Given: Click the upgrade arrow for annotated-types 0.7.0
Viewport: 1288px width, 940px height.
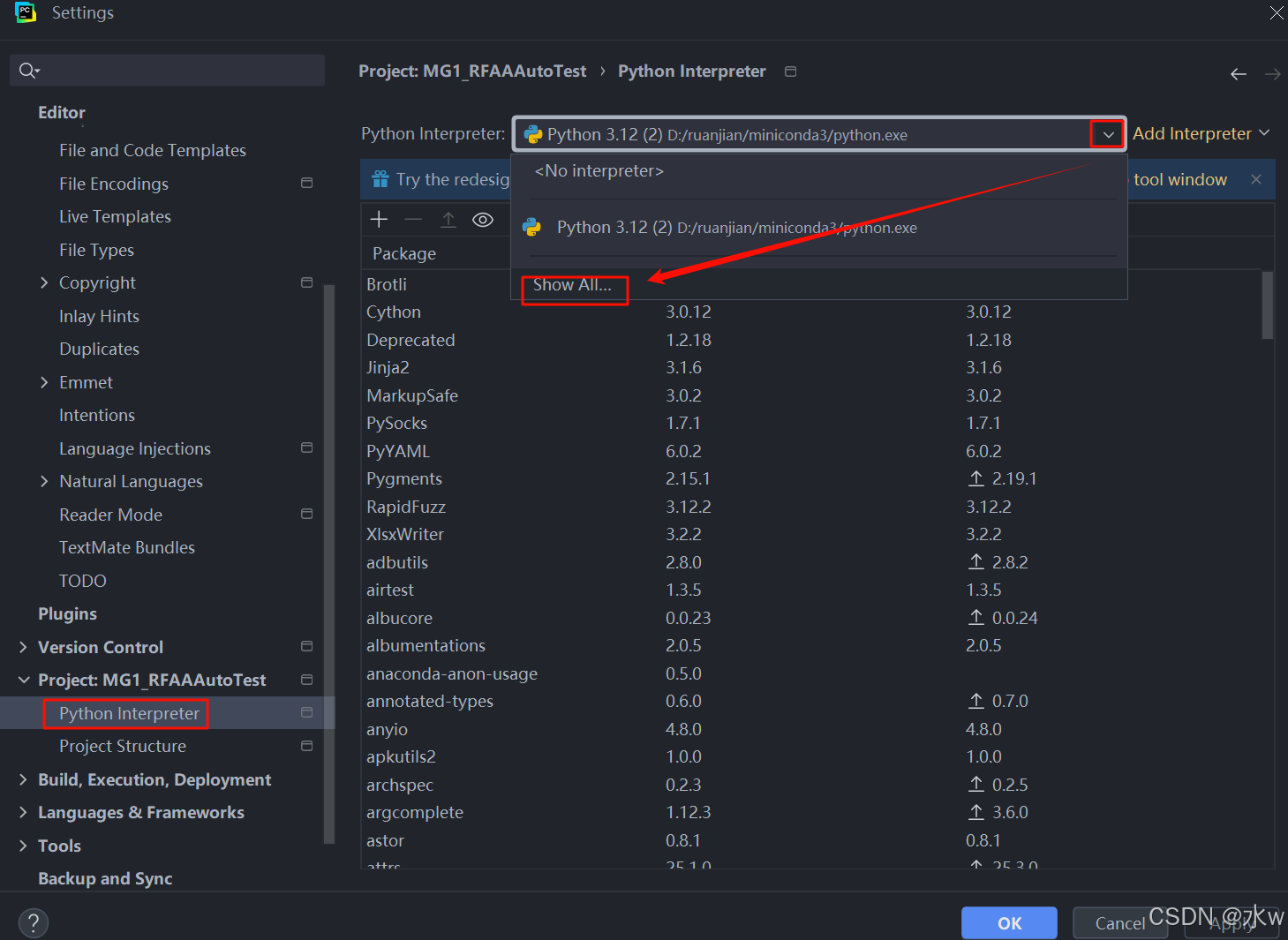Looking at the screenshot, I should coord(975,701).
